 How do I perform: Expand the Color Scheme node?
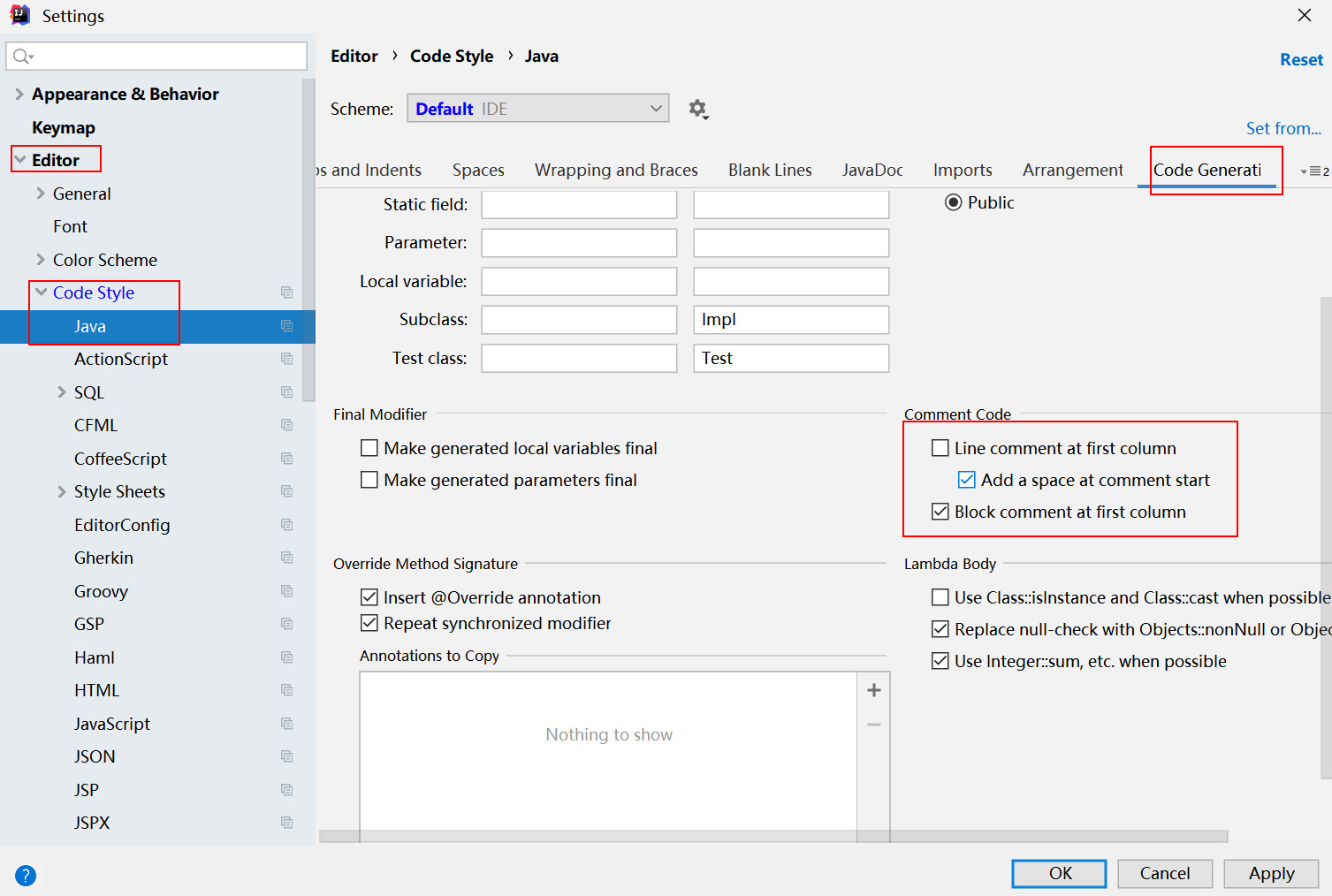tap(41, 260)
